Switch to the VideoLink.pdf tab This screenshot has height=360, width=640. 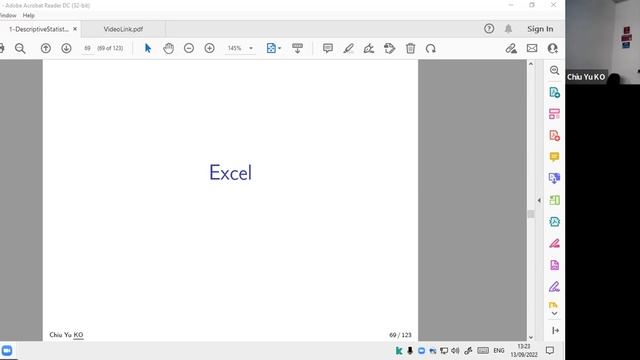[123, 29]
